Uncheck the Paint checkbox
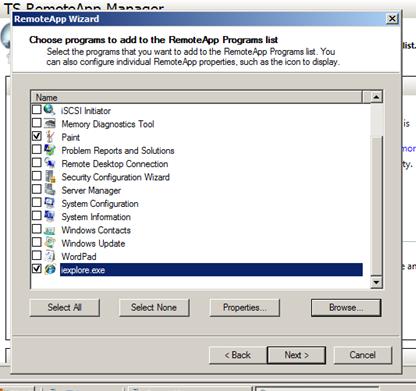The image size is (416, 391). click(37, 136)
